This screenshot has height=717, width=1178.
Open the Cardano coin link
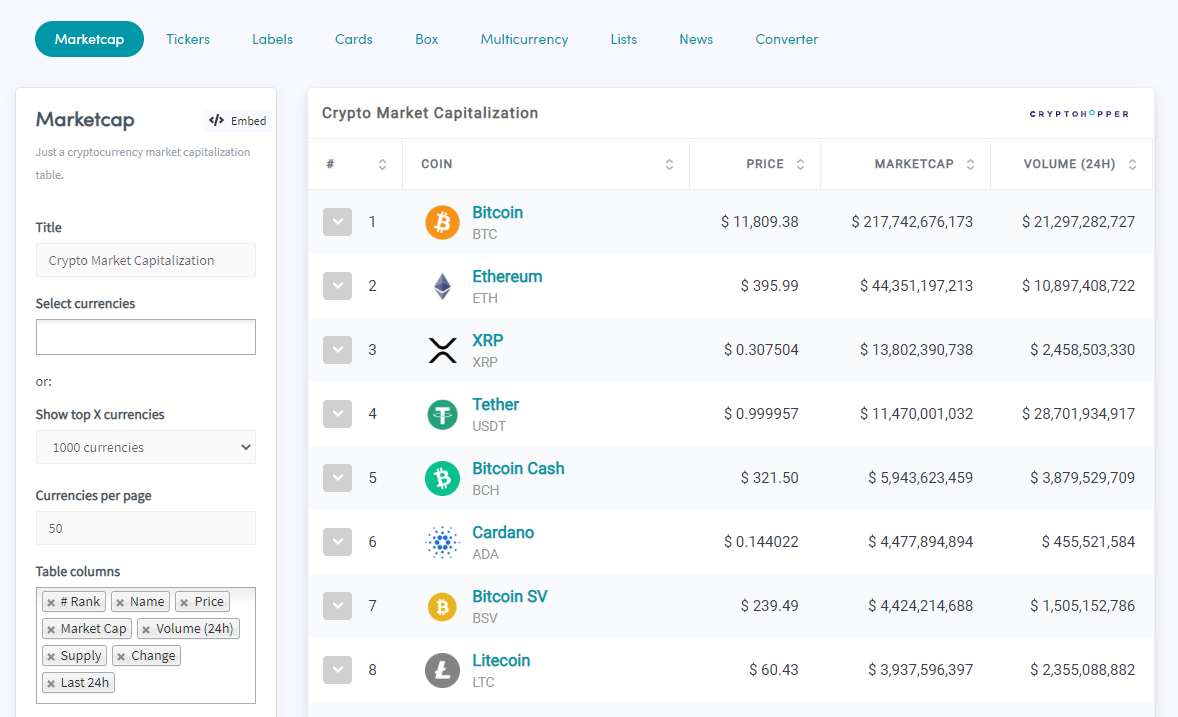pyautogui.click(x=503, y=532)
